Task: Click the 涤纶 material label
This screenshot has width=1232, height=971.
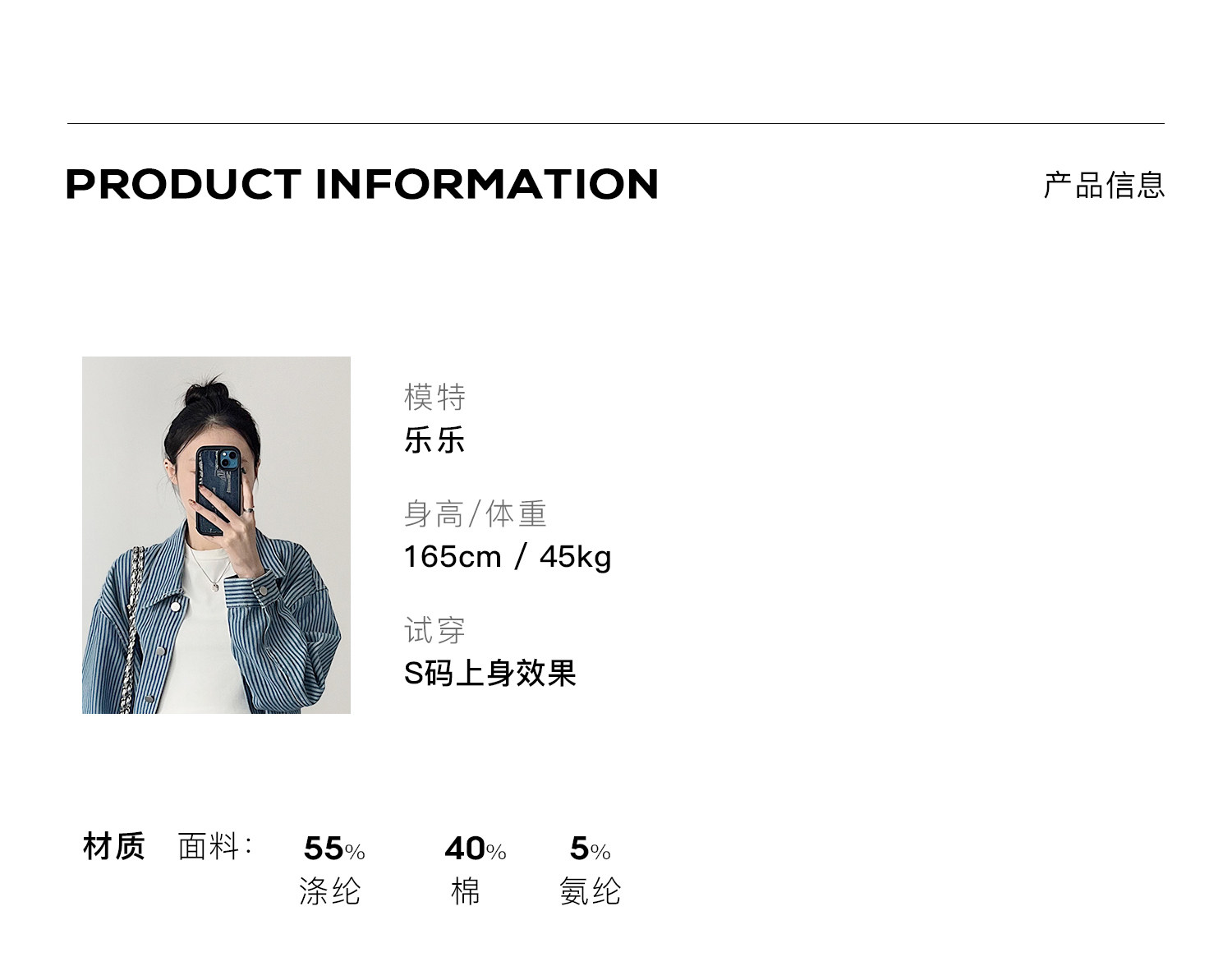Action: (x=330, y=891)
